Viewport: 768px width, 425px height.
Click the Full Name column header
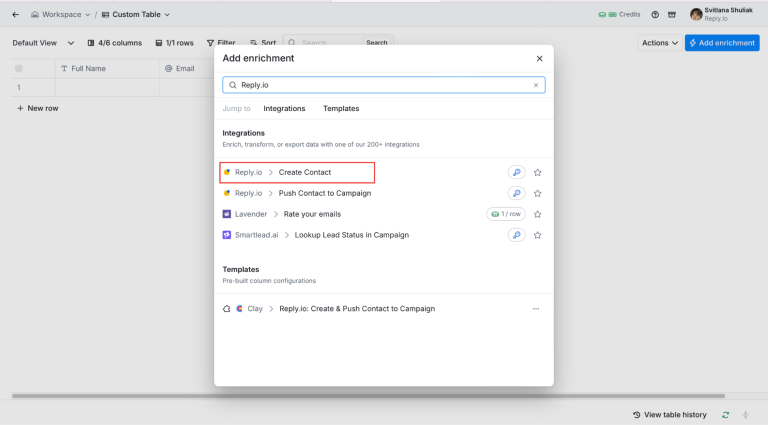tap(107, 69)
